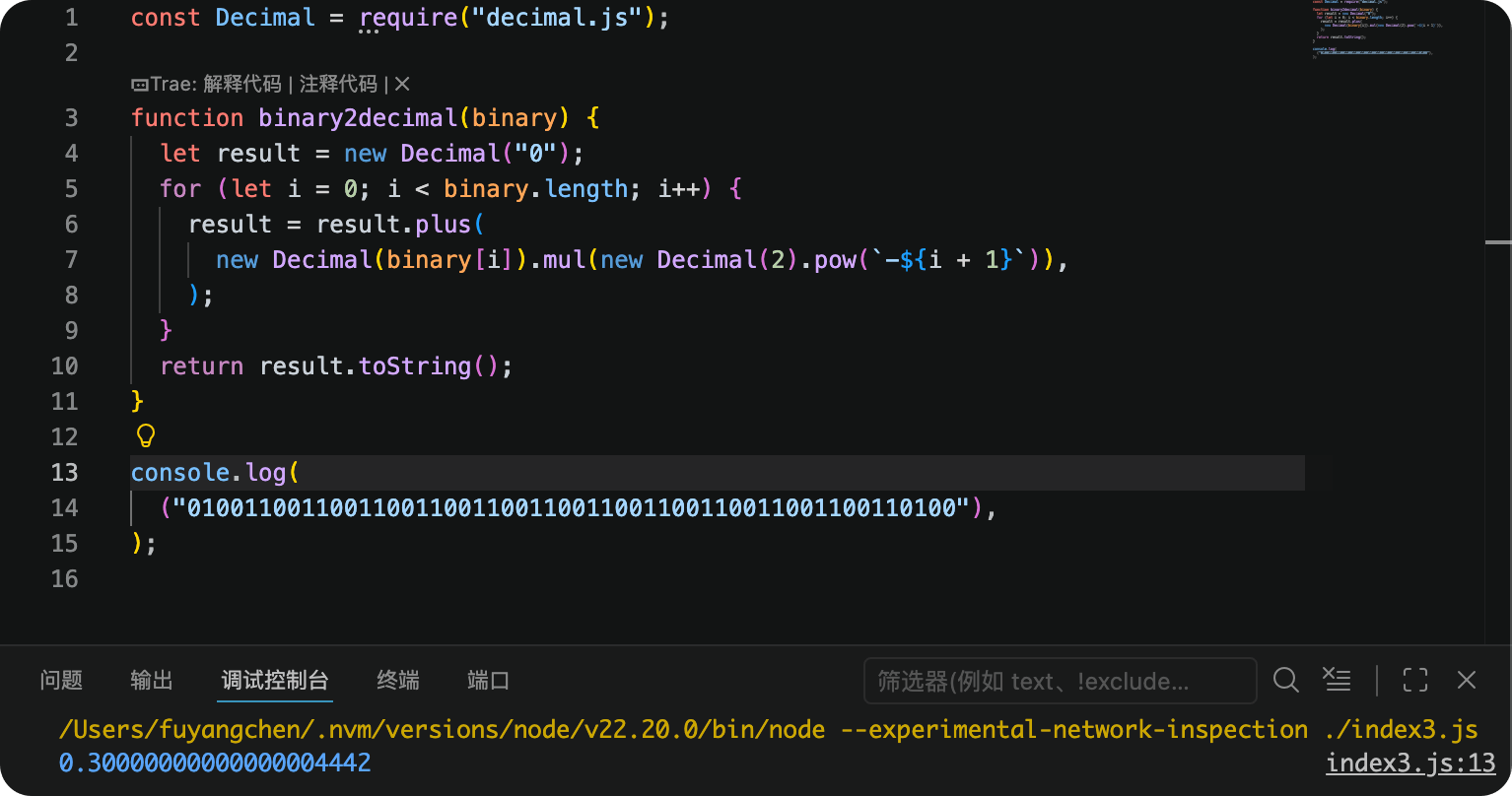Open the index3.js:13 source link

point(1410,763)
